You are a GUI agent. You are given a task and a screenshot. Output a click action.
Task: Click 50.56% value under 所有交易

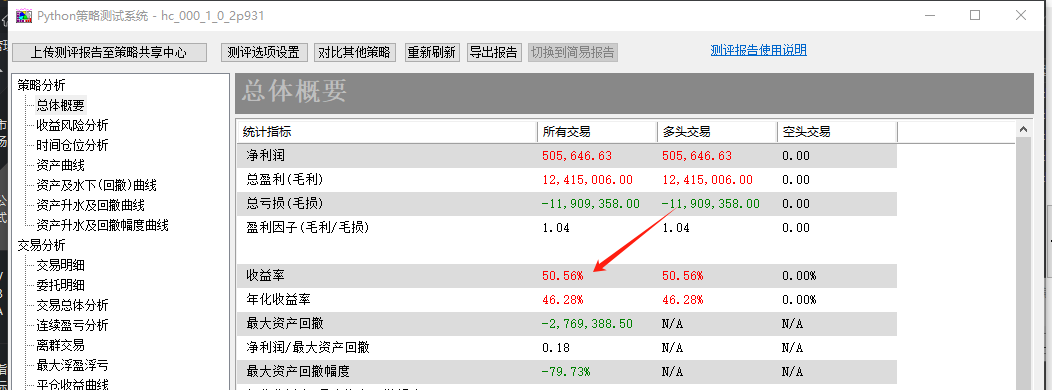coord(562,276)
